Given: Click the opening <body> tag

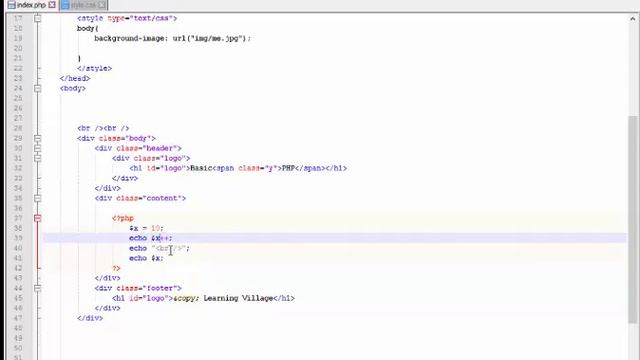Looking at the screenshot, I should coord(73,88).
